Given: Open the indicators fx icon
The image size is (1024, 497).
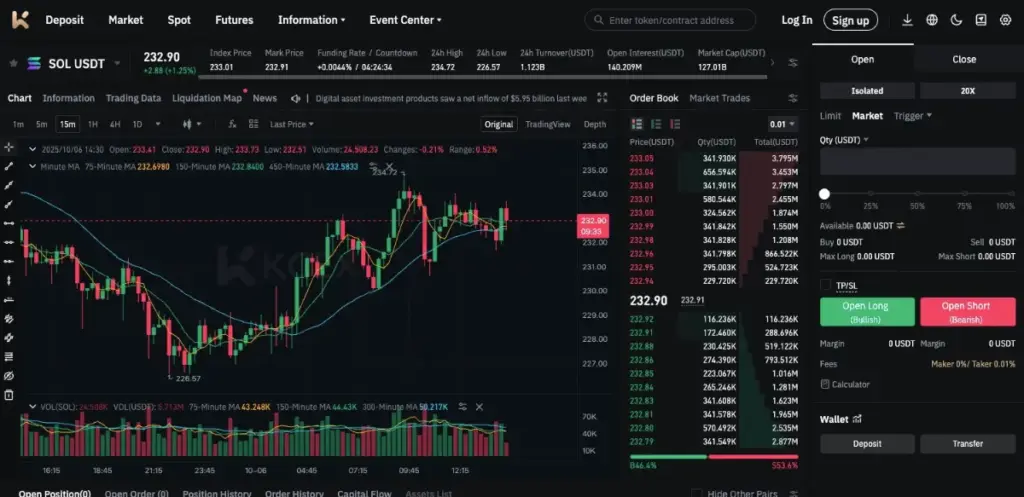Looking at the screenshot, I should click(232, 124).
